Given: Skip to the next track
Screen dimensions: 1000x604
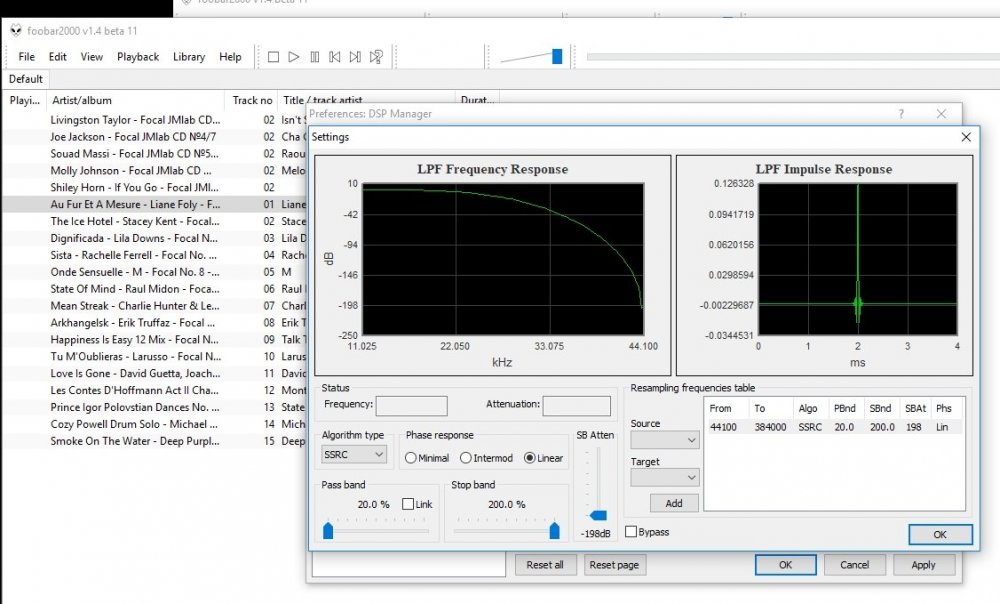Looking at the screenshot, I should coord(355,57).
